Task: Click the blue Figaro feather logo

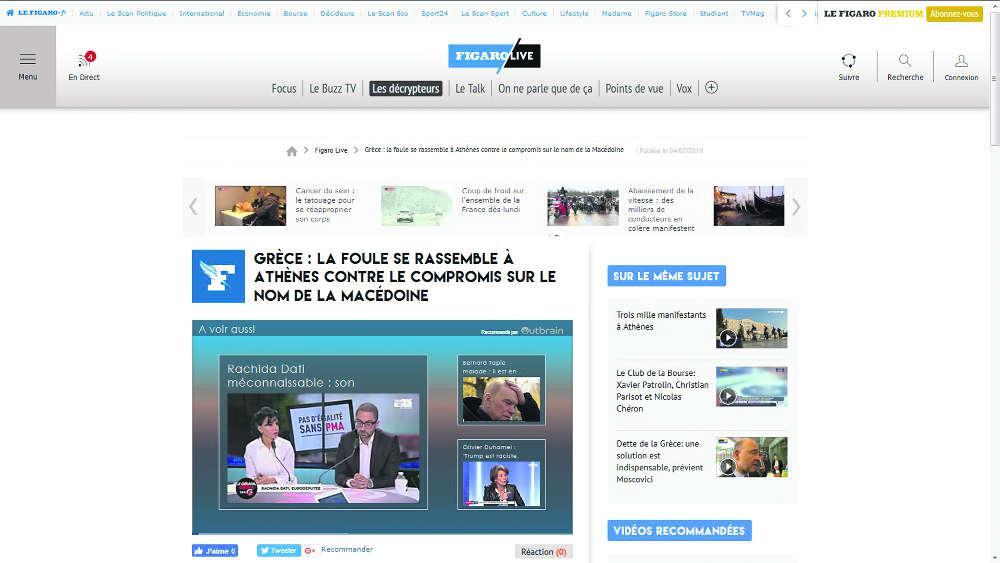Action: coord(218,276)
